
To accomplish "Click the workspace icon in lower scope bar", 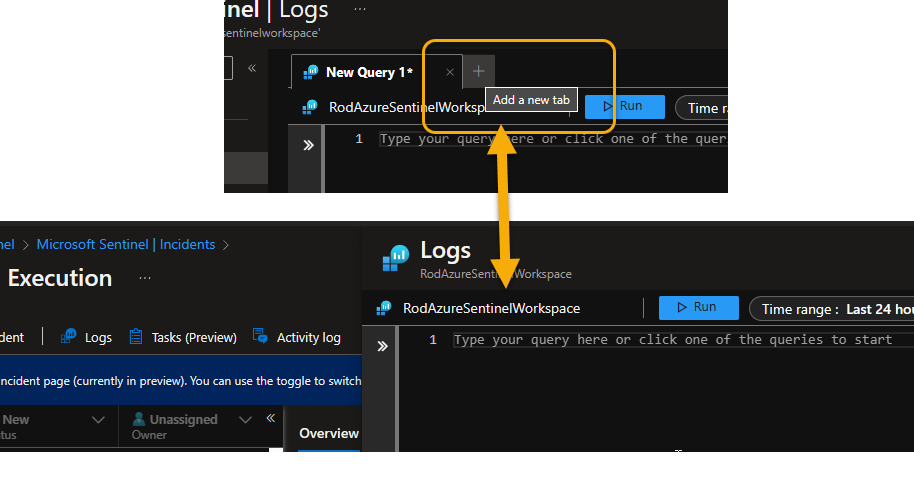I will point(384,308).
